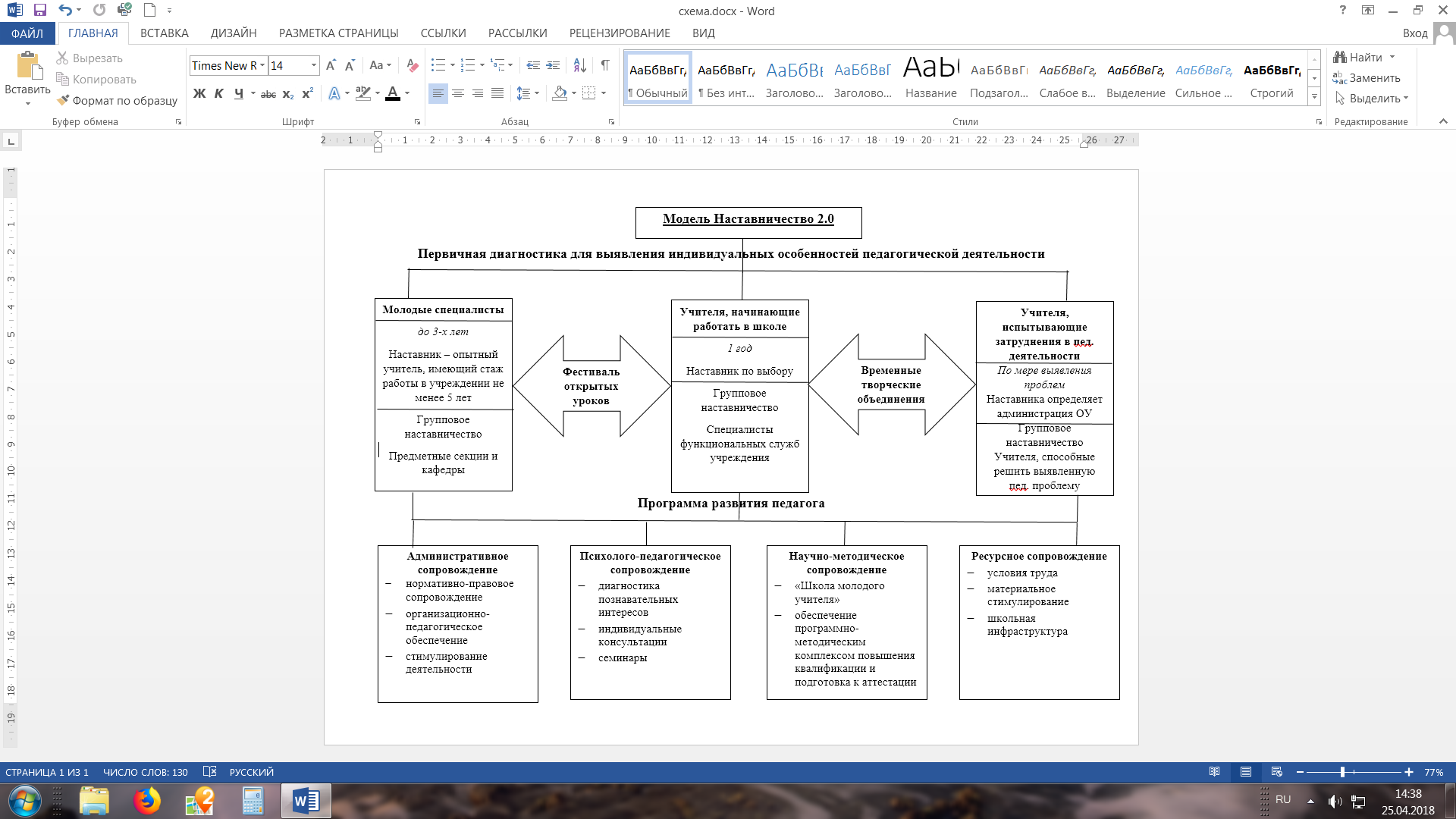Click the Заменить button

coord(1373,78)
